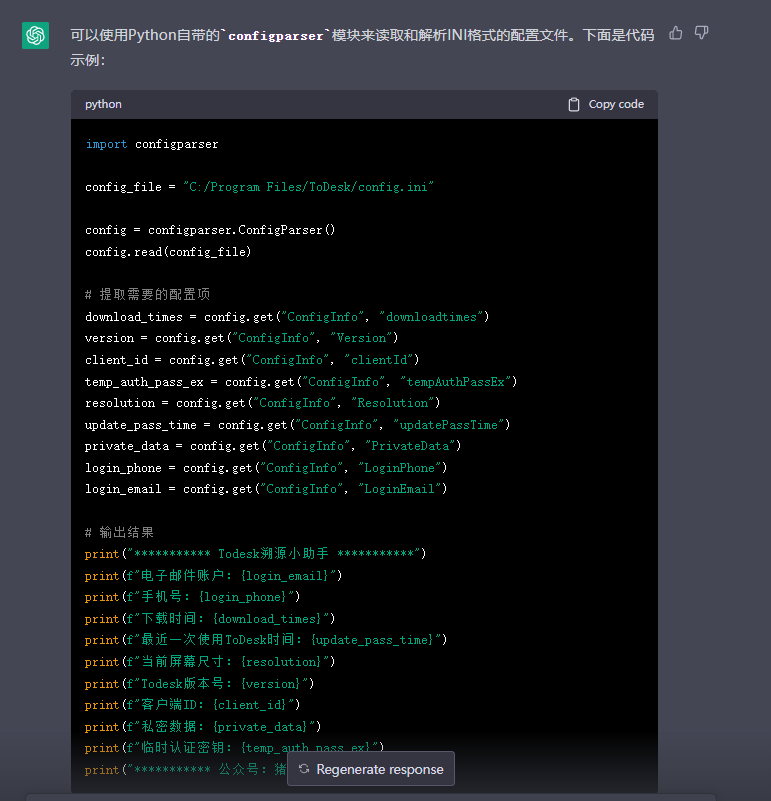Click the ChatGPT avatar logo
This screenshot has width=771, height=801.
point(35,35)
